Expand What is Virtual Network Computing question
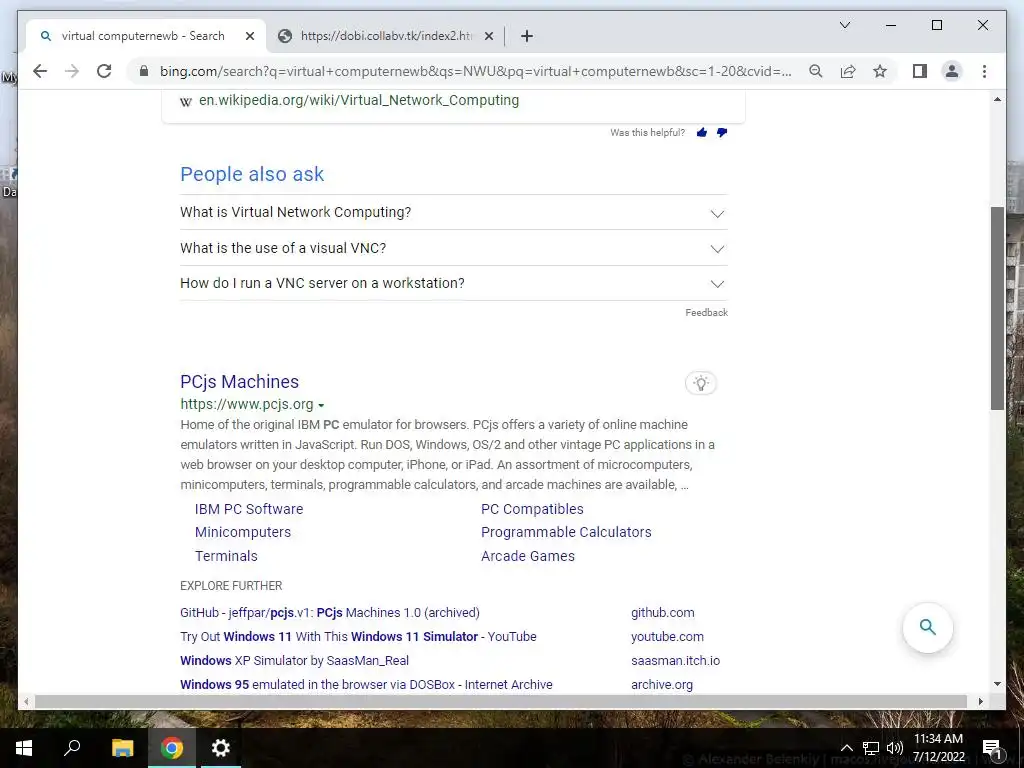The width and height of the screenshot is (1024, 768). (453, 212)
